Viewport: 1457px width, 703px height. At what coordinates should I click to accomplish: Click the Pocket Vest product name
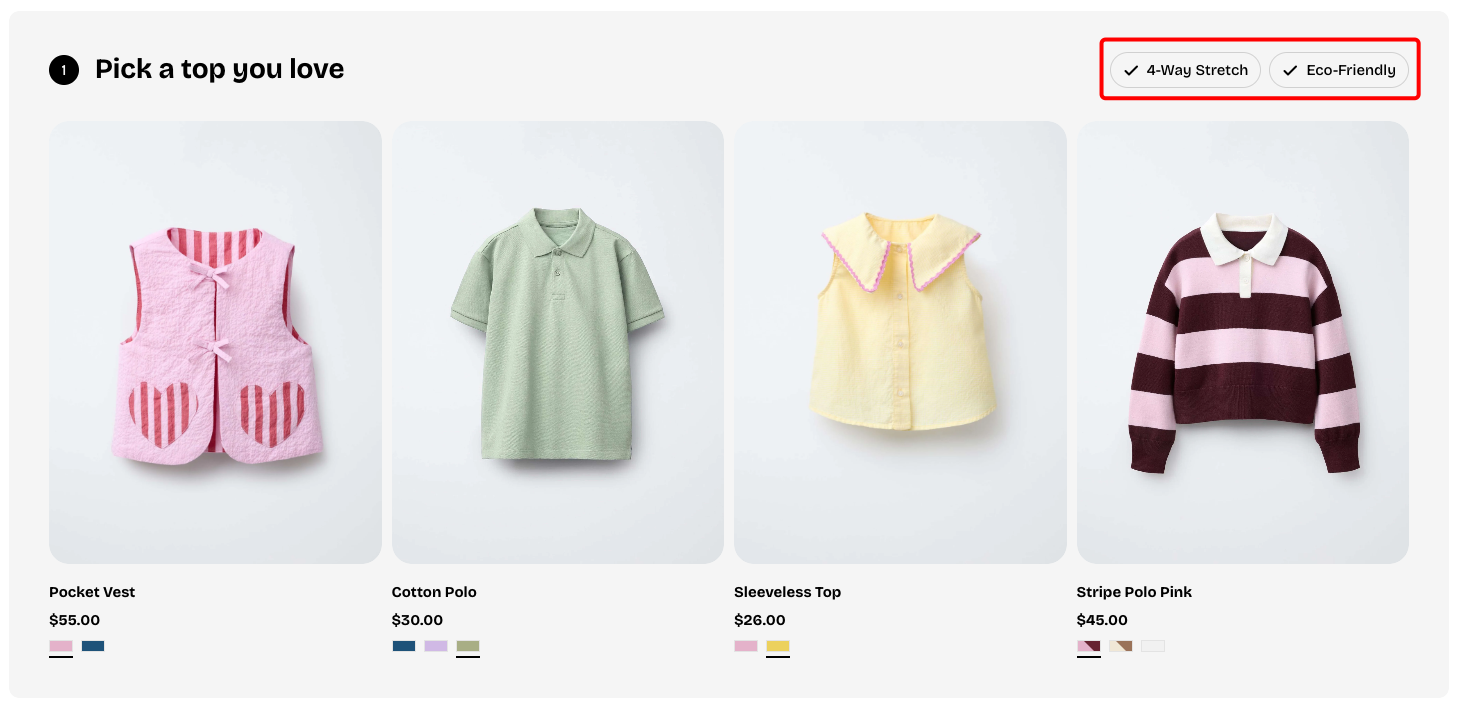(92, 592)
